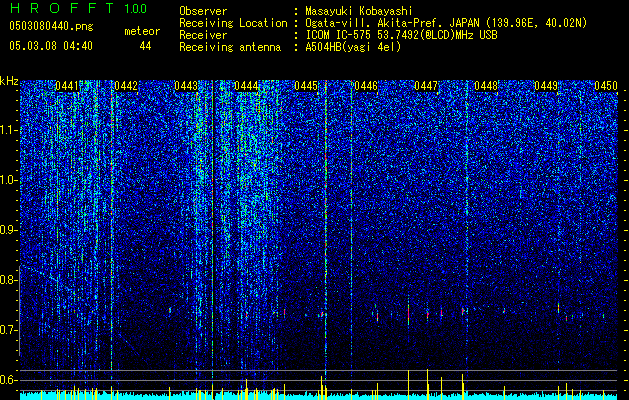
Task: Select the Ogata-vill. Akita-Pref. JAPAN location text
Action: pyautogui.click(x=446, y=23)
